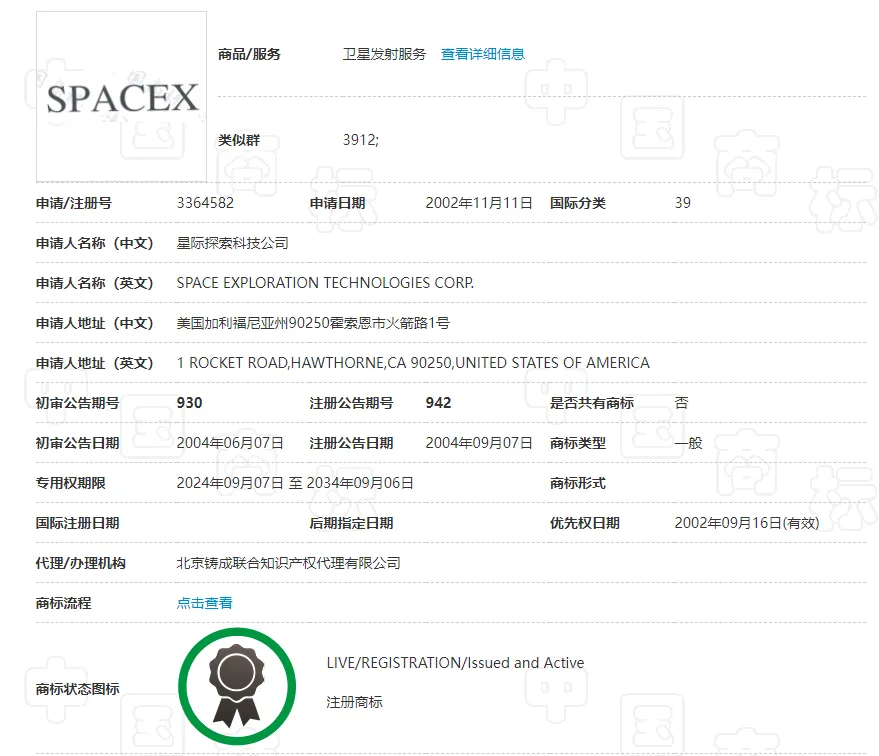The width and height of the screenshot is (879, 756).
Task: Click the shared trademark value 否
Action: 681,403
